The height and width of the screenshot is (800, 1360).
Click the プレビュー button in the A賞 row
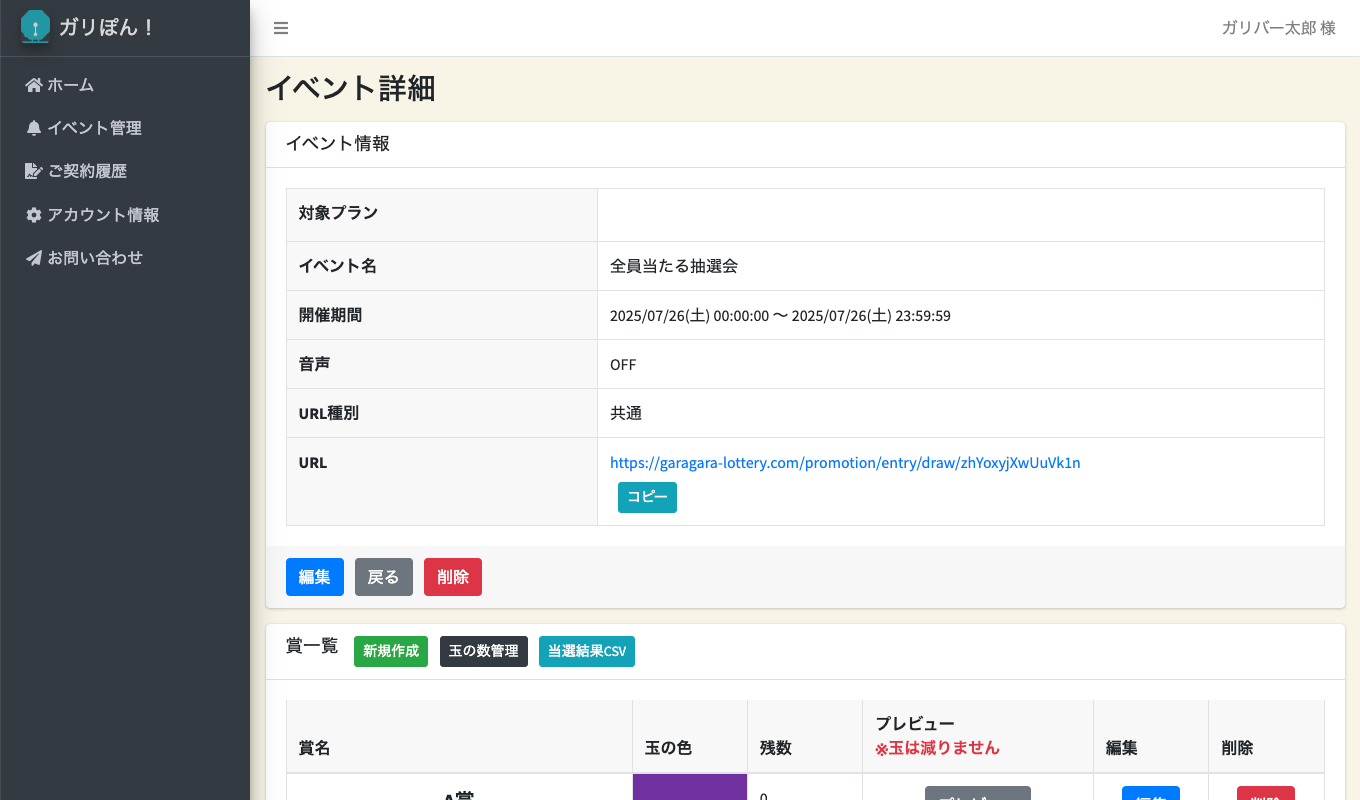click(978, 795)
